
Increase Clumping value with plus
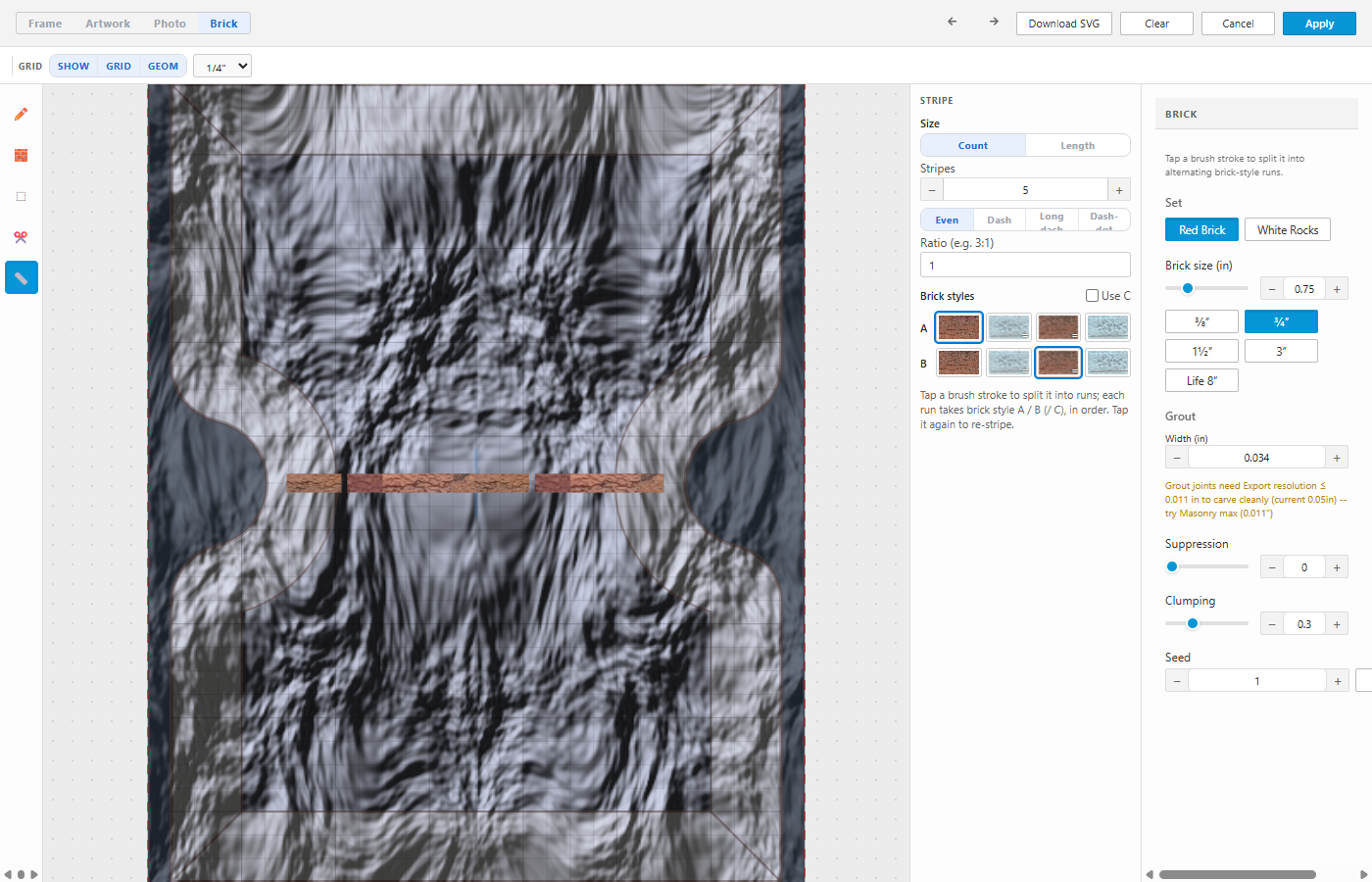[x=1337, y=624]
